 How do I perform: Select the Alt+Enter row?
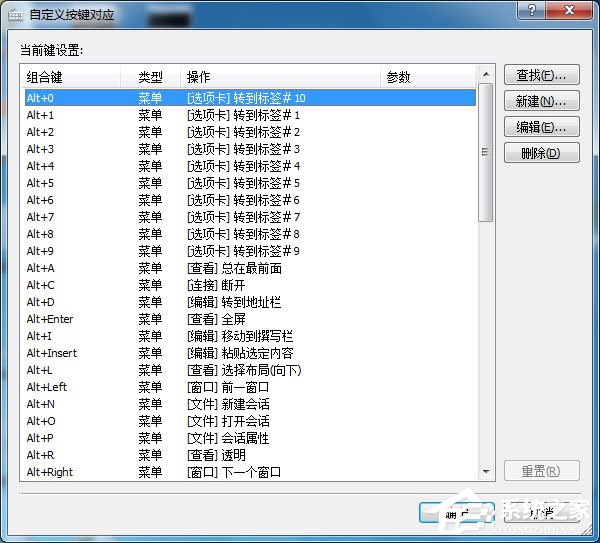pyautogui.click(x=250, y=319)
